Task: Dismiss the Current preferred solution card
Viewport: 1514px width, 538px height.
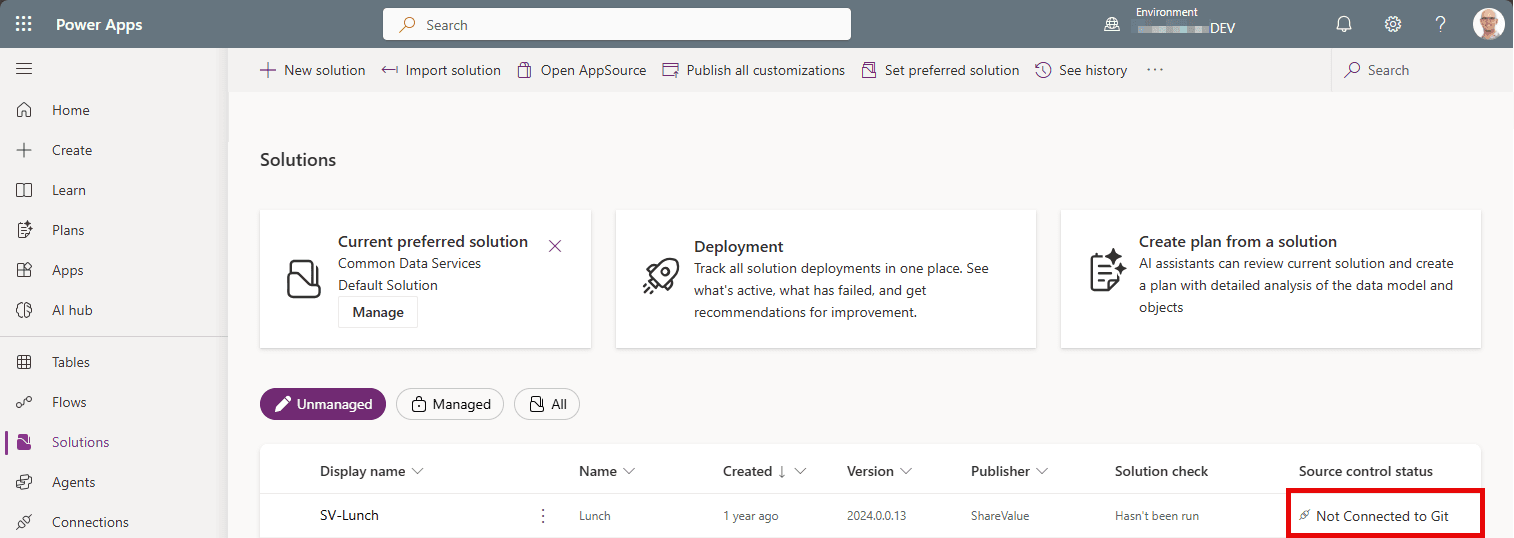Action: [x=555, y=246]
